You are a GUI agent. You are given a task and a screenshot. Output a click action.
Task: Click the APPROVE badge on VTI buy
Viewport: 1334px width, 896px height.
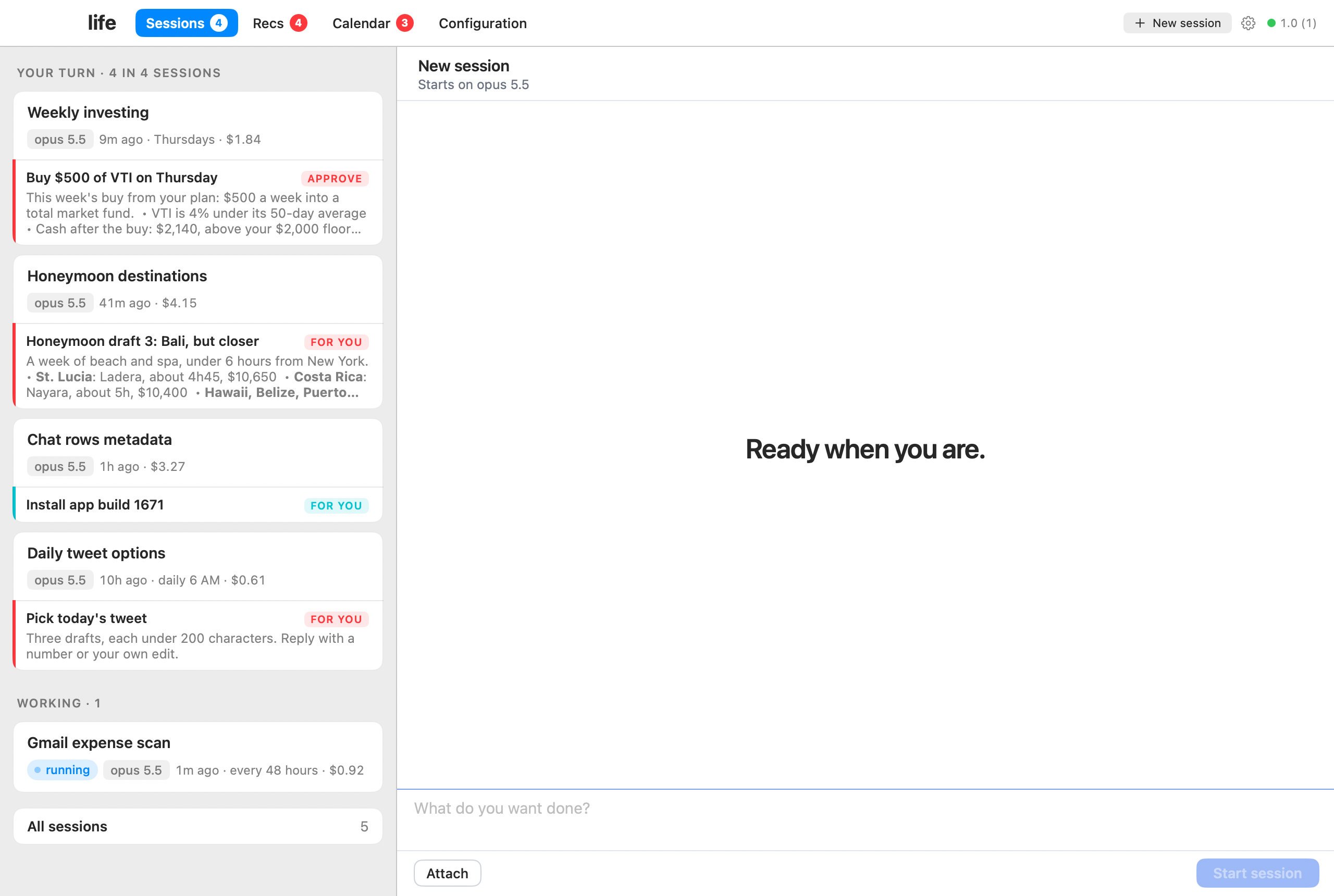click(335, 179)
